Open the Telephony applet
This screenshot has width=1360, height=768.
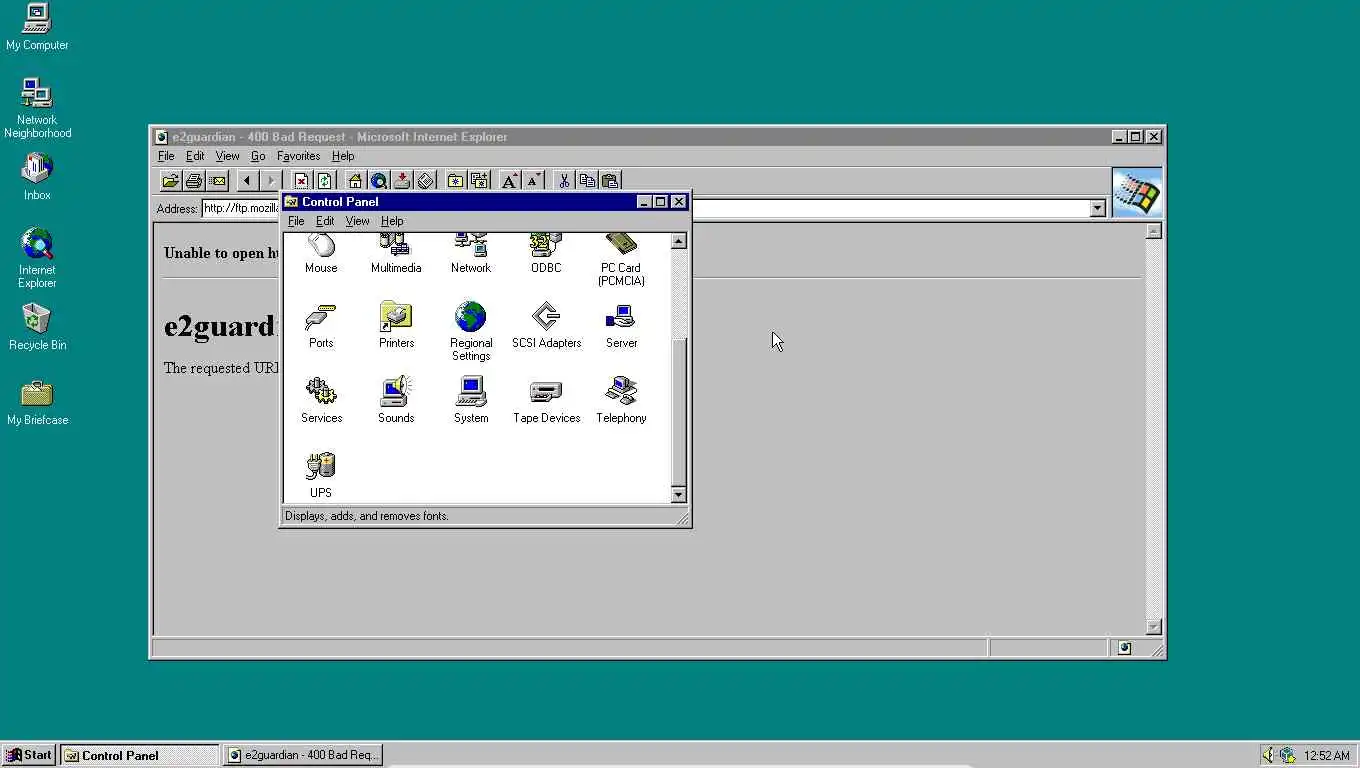621,400
